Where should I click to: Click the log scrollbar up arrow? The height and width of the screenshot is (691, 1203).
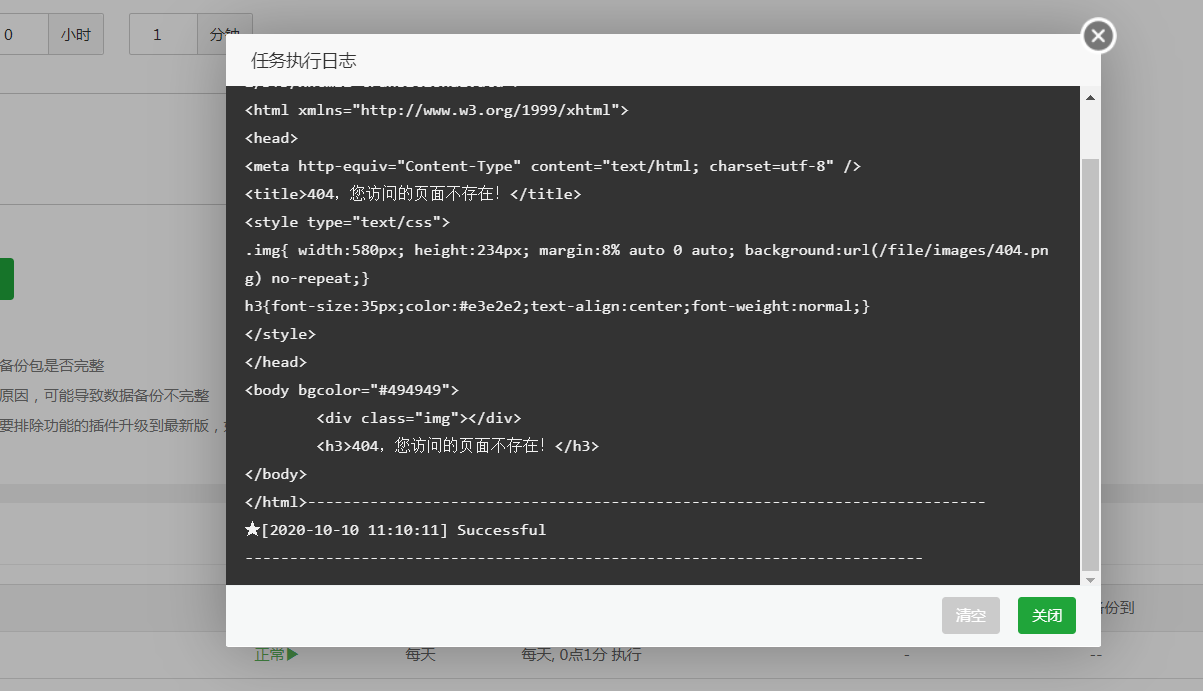tap(1090, 97)
